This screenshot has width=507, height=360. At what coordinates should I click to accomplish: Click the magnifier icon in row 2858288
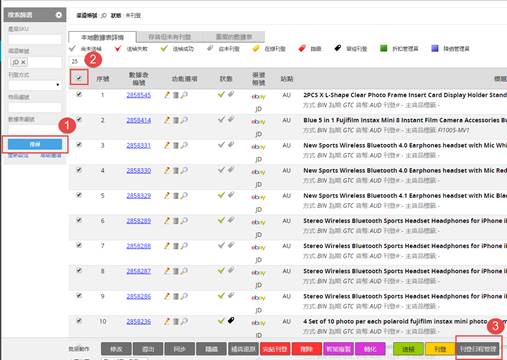coord(184,246)
